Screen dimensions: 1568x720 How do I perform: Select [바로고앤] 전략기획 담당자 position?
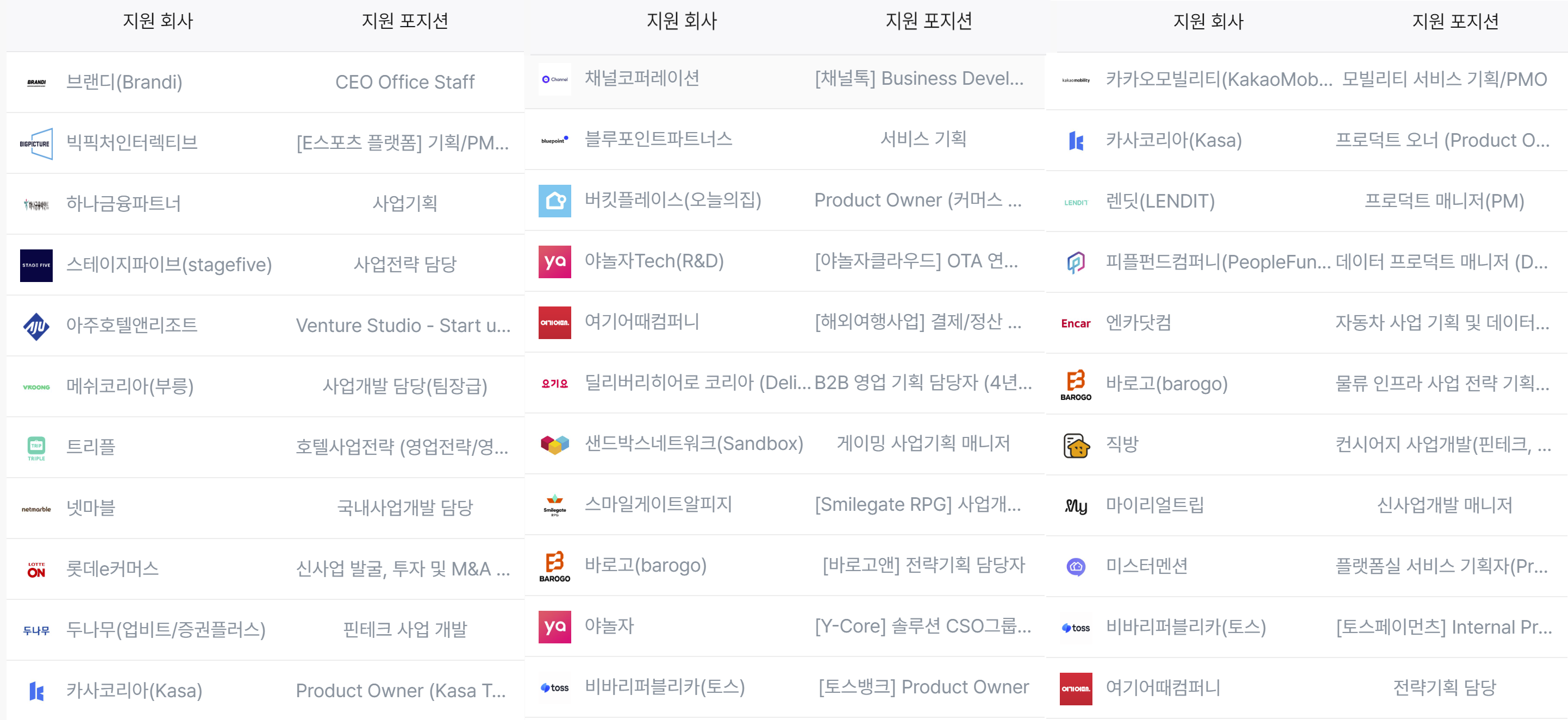pyautogui.click(x=923, y=566)
